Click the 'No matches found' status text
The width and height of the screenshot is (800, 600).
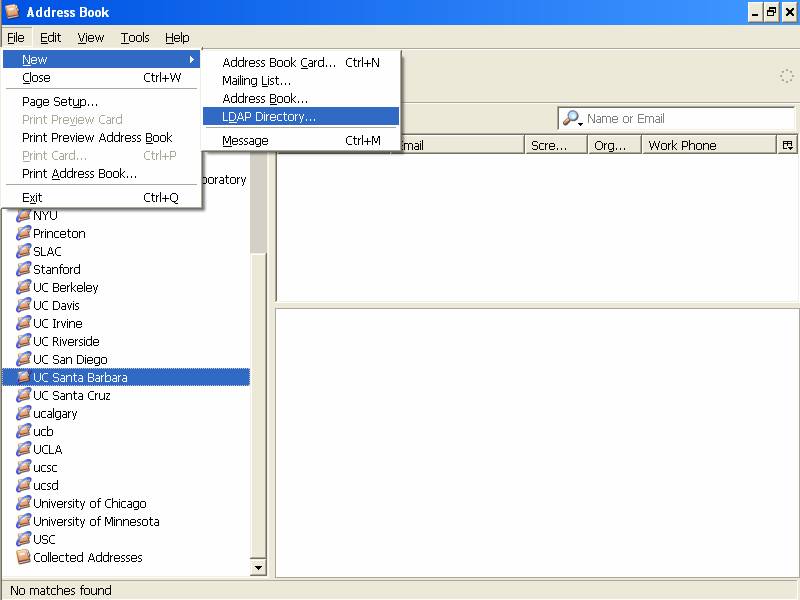pos(61,590)
